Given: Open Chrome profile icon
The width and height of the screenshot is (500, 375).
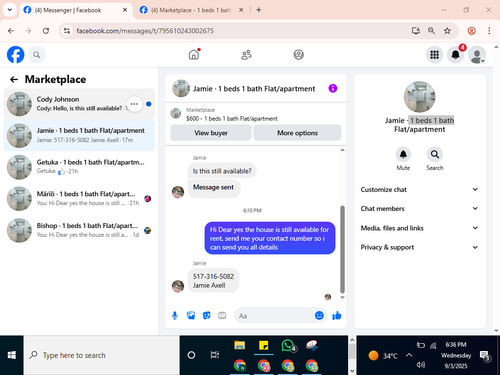Looking at the screenshot, I should [472, 31].
